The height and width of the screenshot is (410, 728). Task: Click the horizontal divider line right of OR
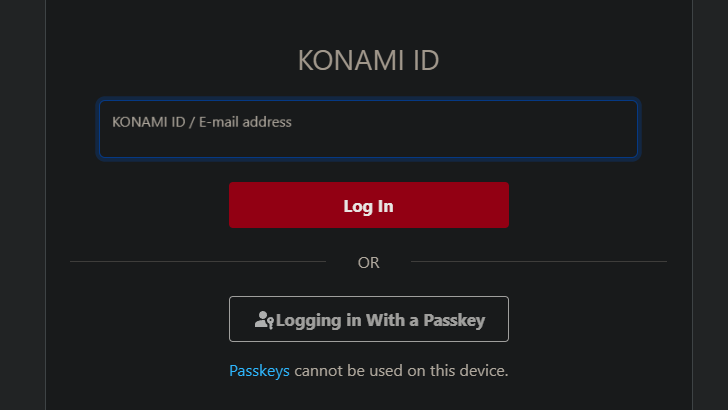(538, 262)
